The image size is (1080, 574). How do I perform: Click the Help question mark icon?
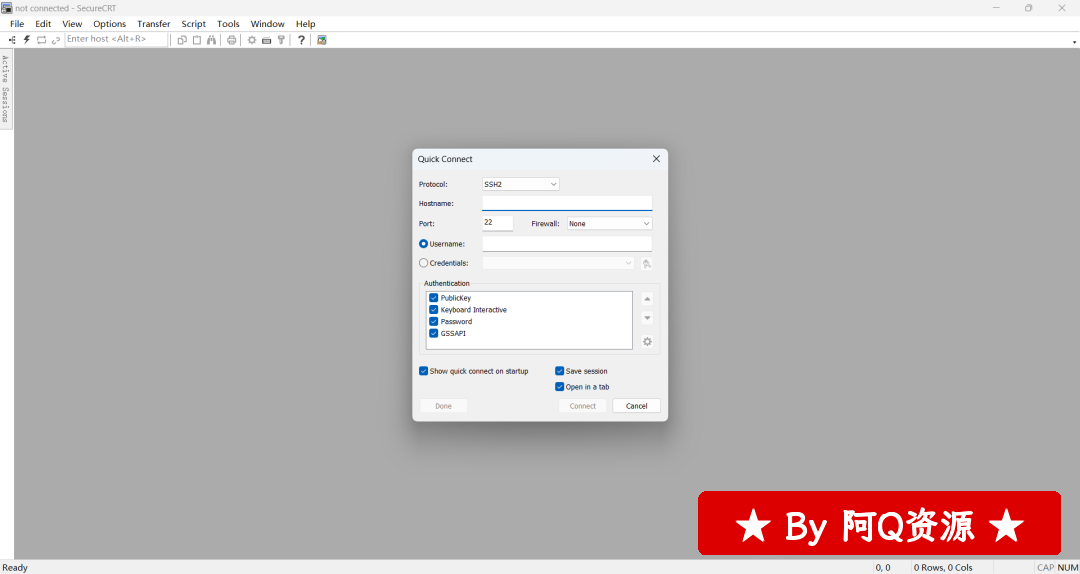301,40
